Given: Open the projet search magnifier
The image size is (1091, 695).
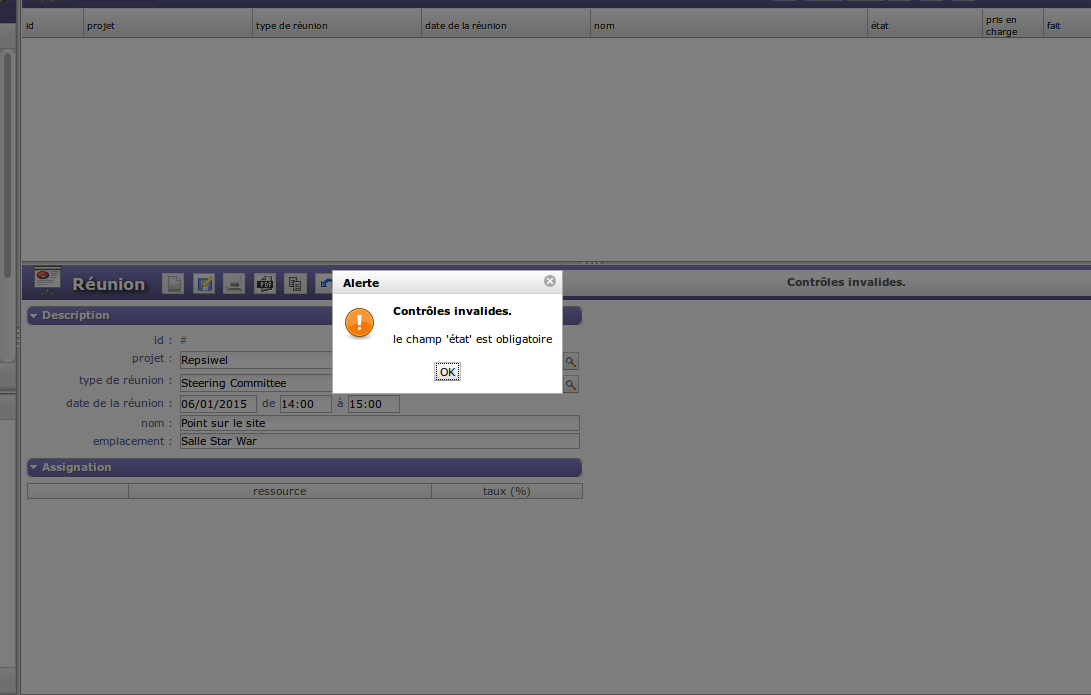Looking at the screenshot, I should (x=571, y=362).
